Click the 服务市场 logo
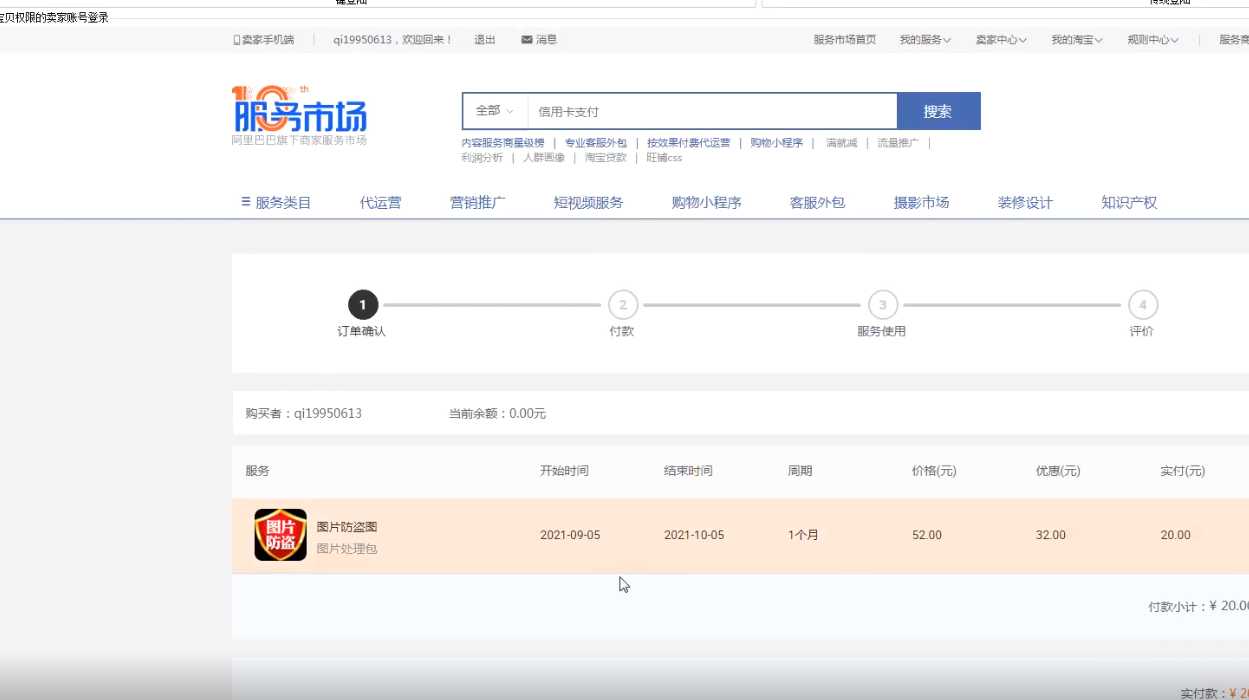 click(x=299, y=115)
